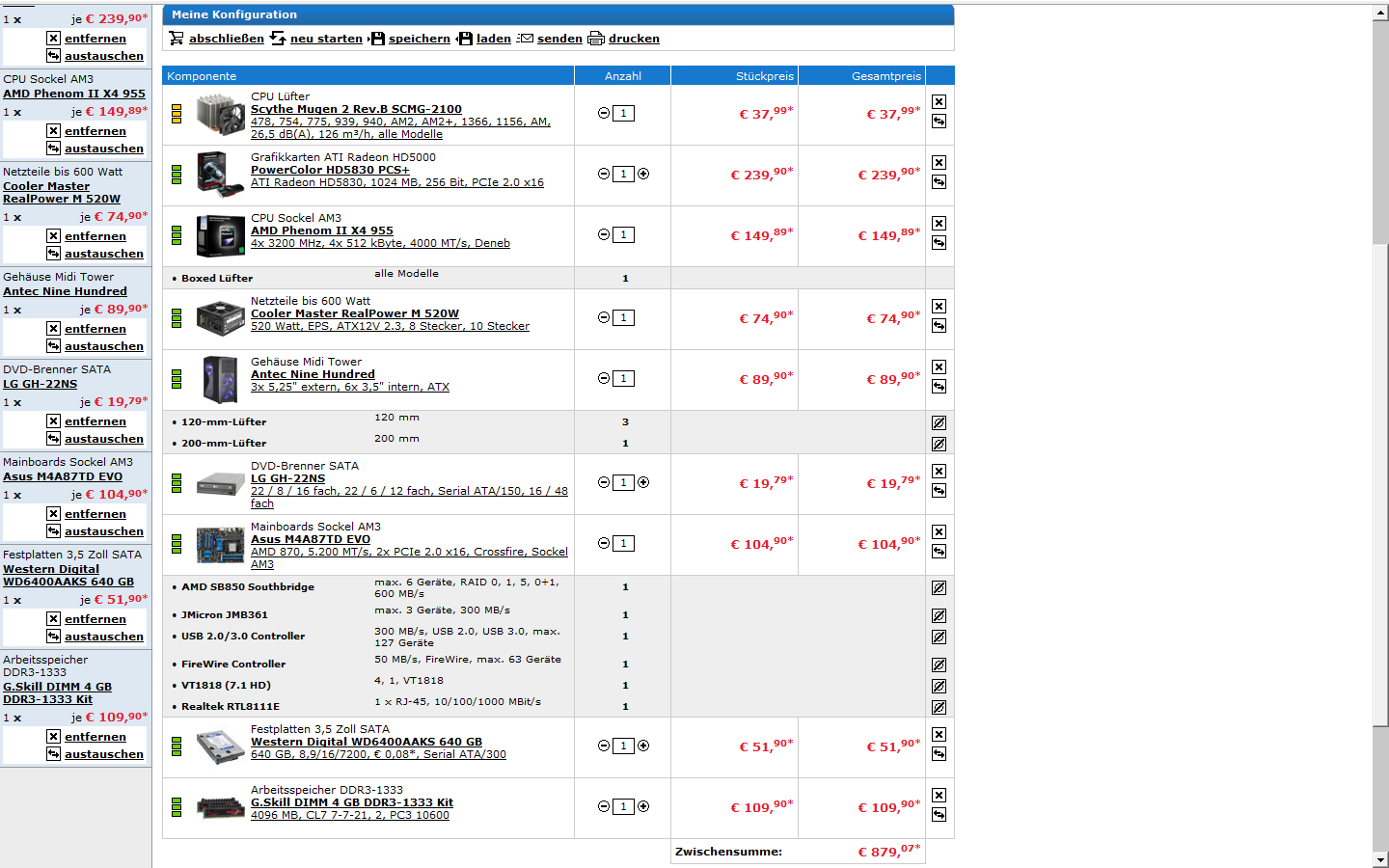
Task: Print configuration with 'drucken'
Action: pyautogui.click(x=634, y=39)
